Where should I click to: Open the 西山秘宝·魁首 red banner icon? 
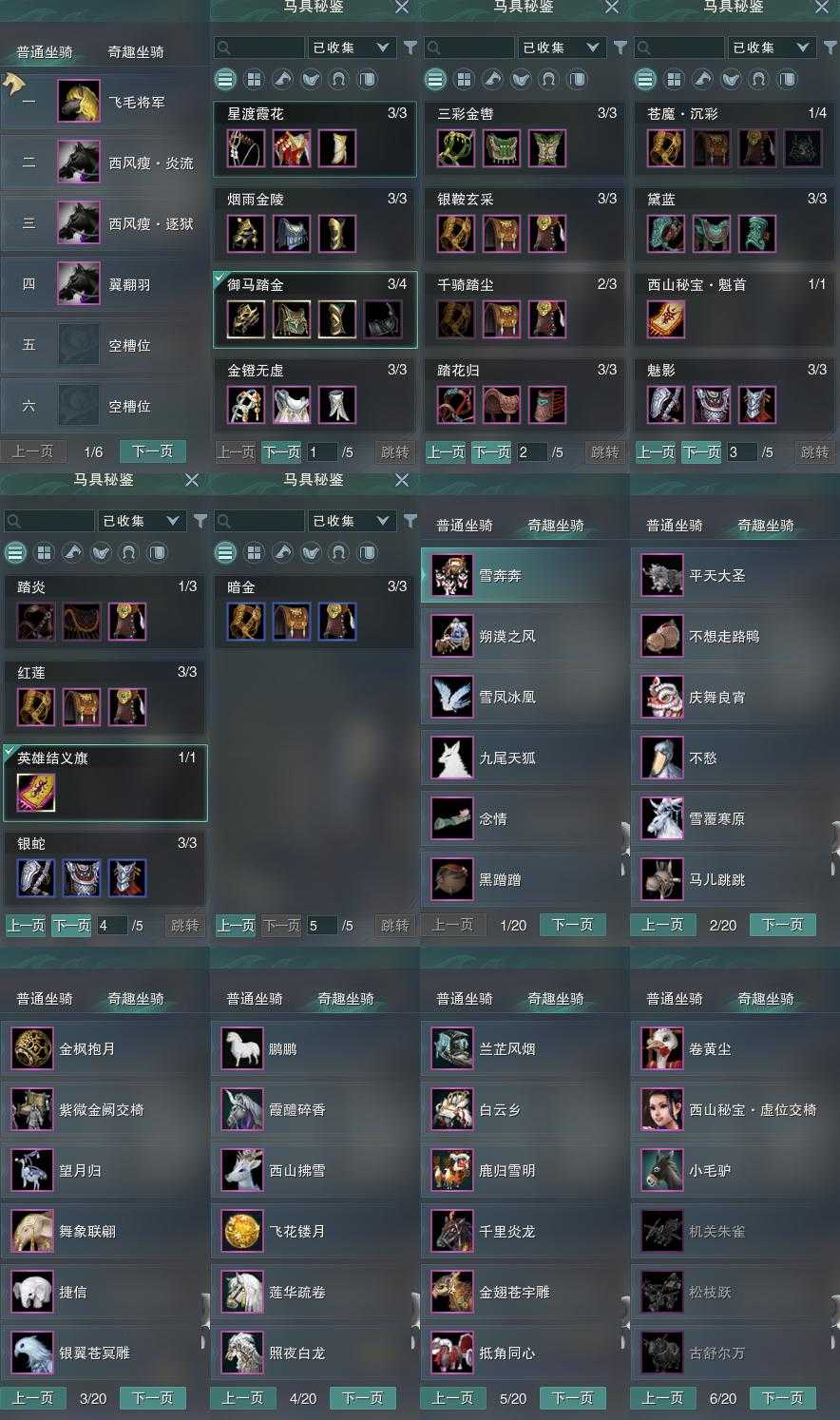666,319
